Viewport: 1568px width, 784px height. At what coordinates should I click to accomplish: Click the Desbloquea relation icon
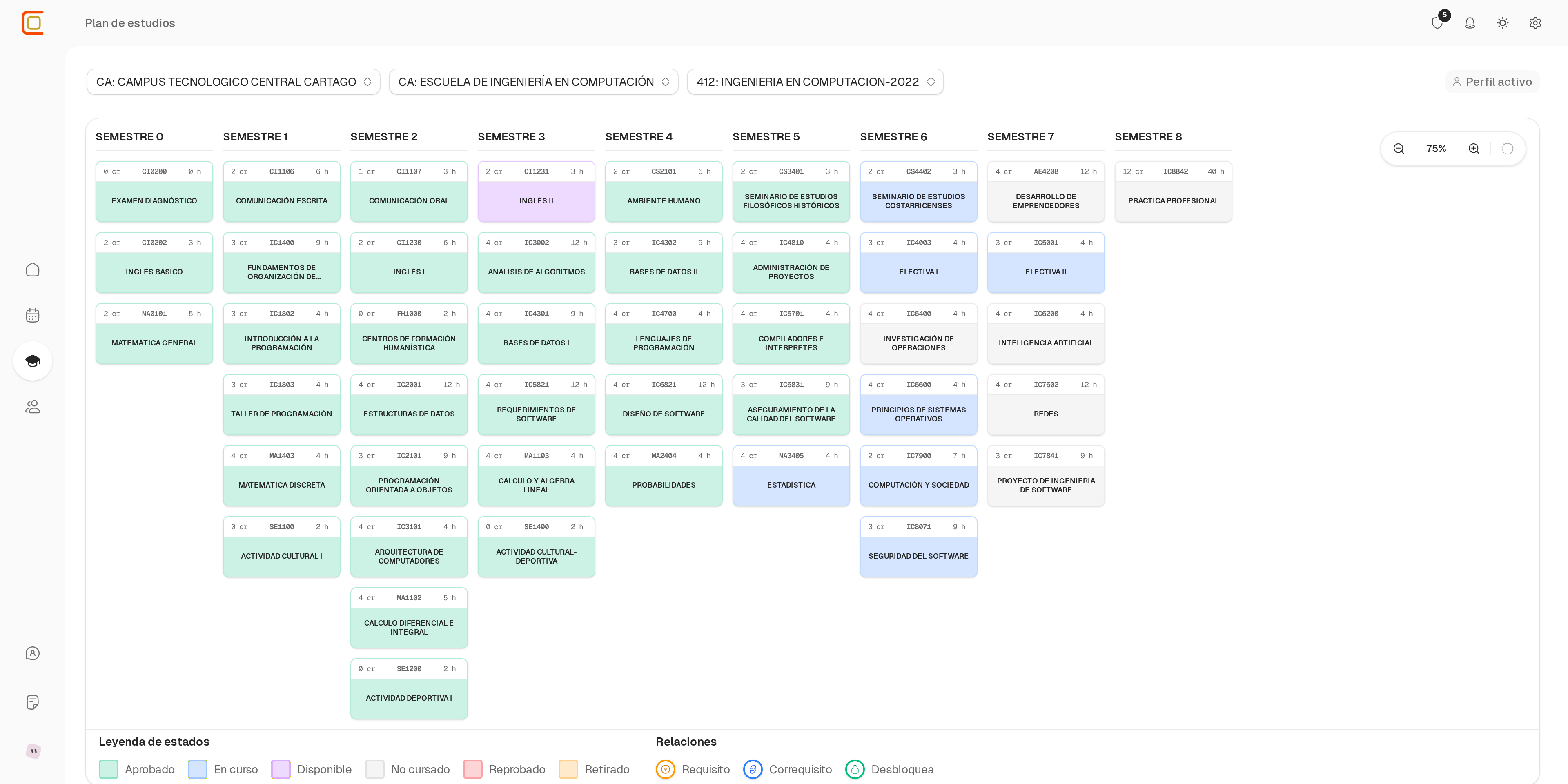[x=855, y=769]
